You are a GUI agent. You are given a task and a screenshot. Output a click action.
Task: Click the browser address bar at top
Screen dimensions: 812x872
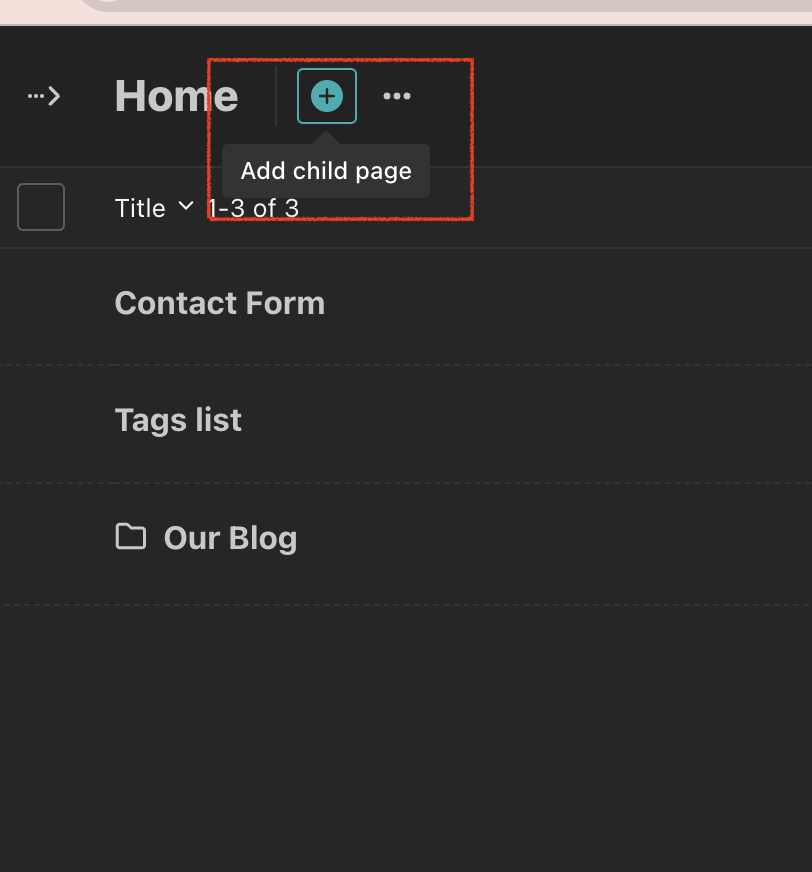[445, 5]
